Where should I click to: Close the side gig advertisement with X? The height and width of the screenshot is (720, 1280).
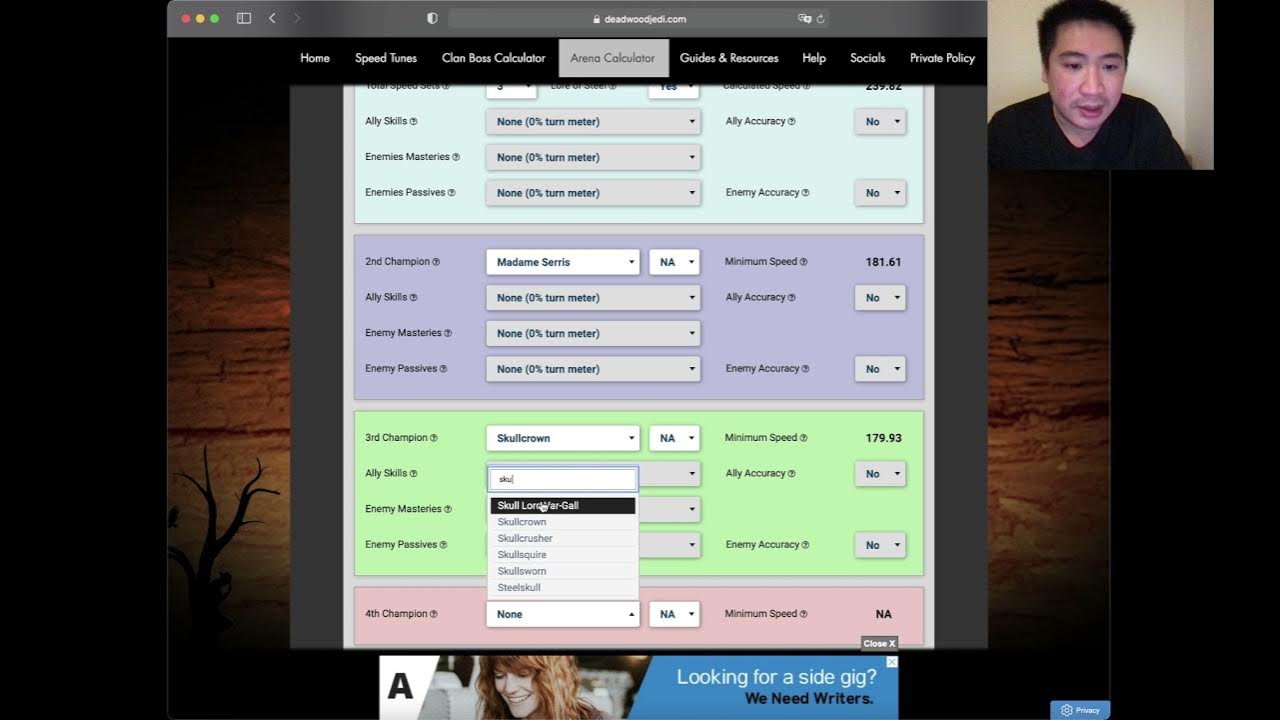click(x=892, y=662)
